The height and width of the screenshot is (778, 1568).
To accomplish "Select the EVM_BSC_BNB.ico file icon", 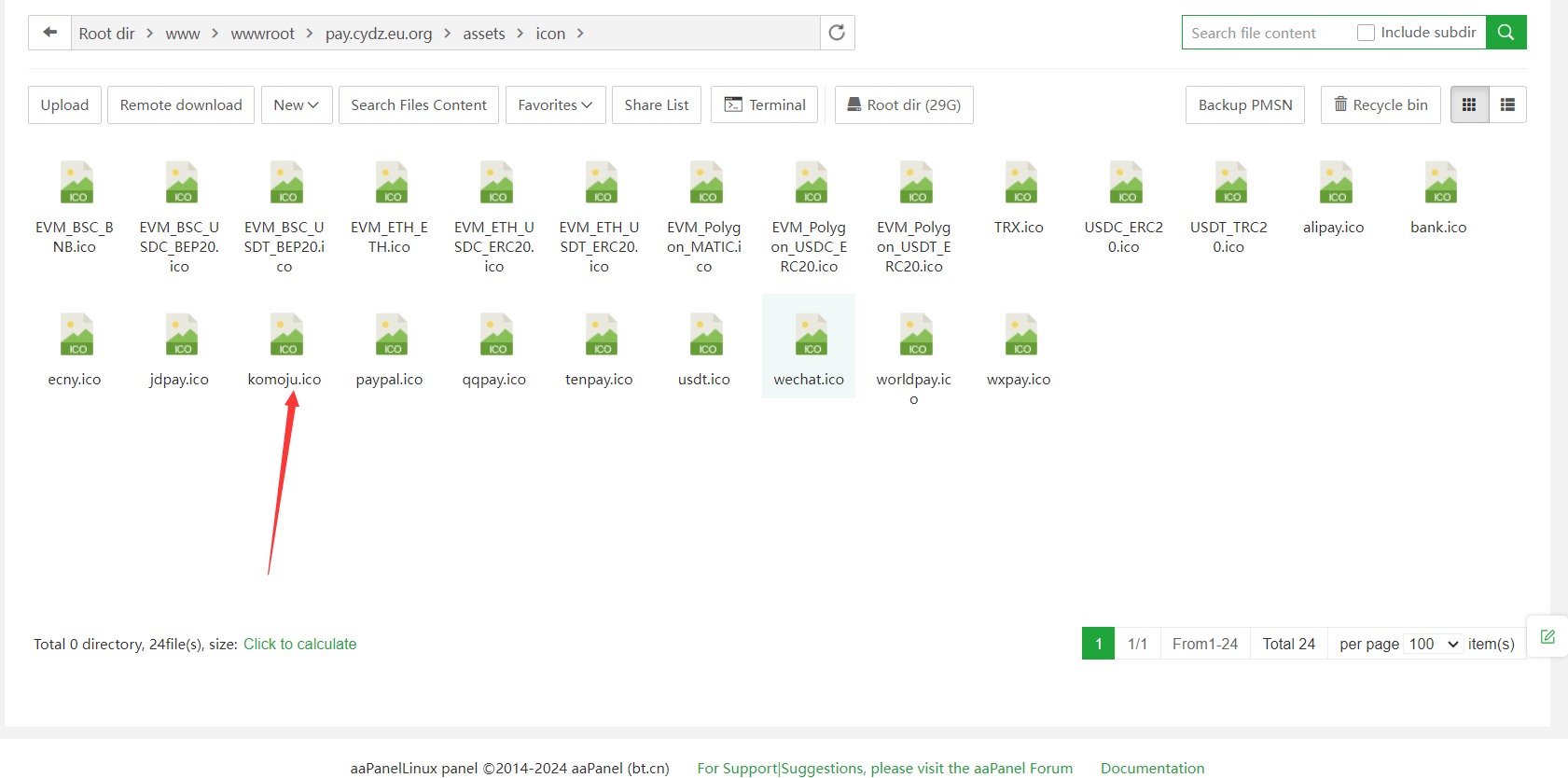I will [76, 183].
